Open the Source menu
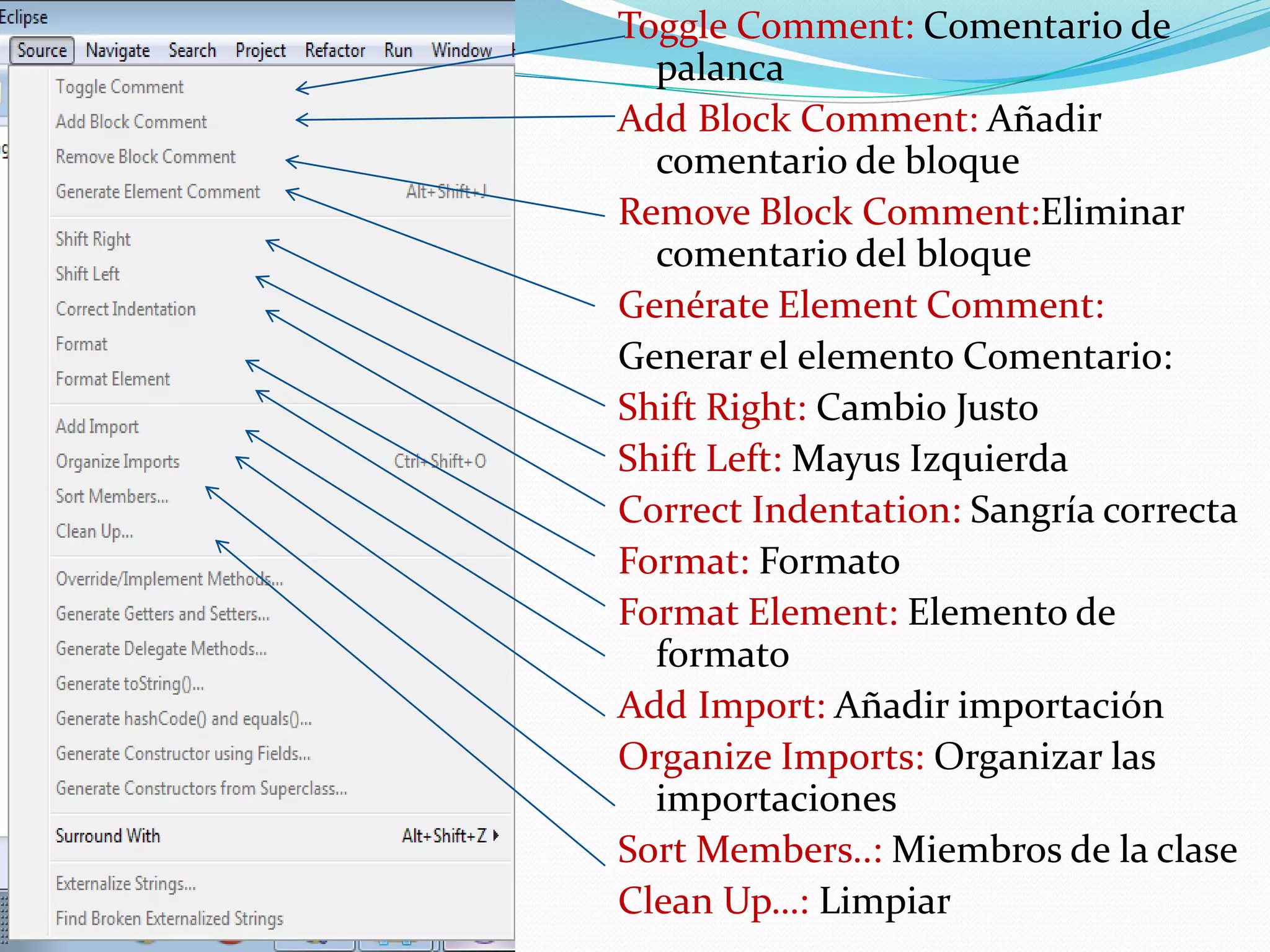Image resolution: width=1270 pixels, height=952 pixels. coord(42,50)
